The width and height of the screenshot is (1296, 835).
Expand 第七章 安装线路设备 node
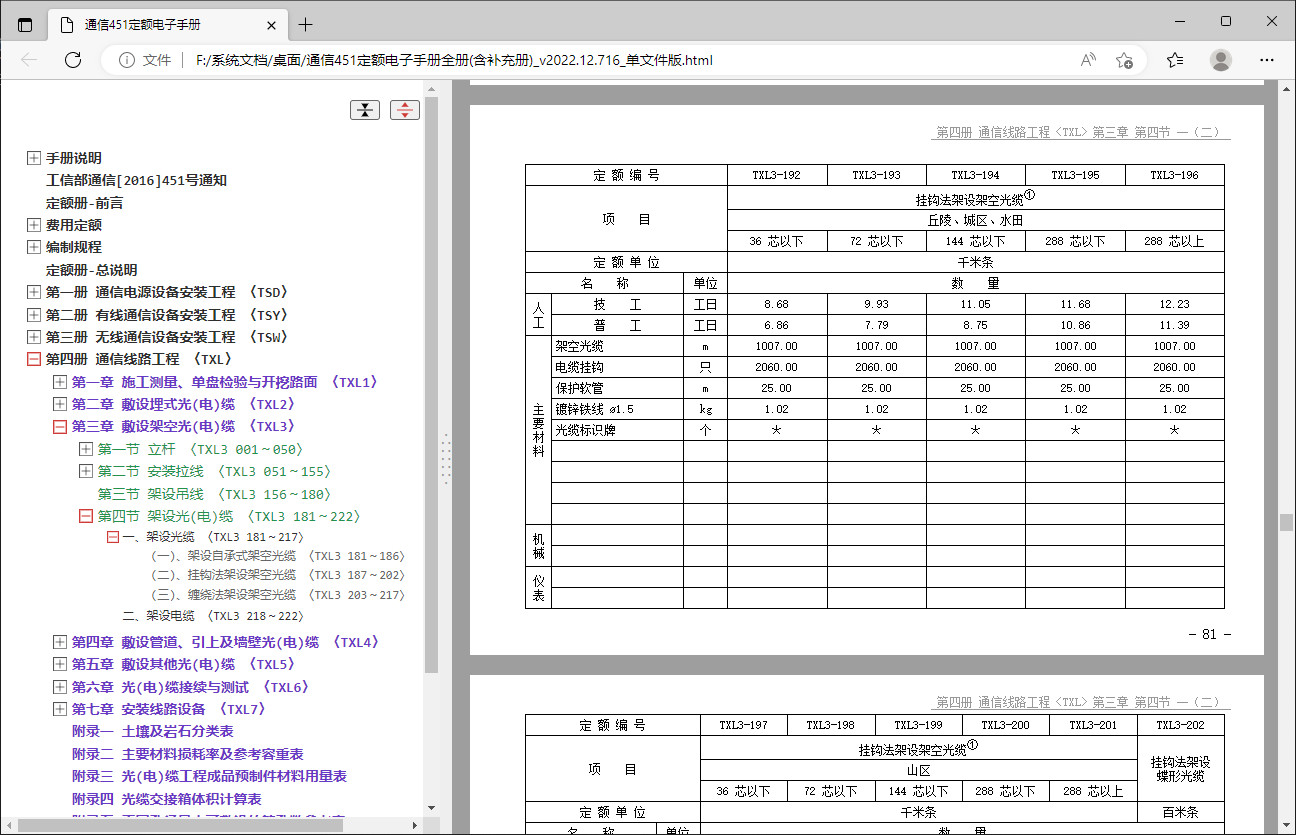point(60,709)
